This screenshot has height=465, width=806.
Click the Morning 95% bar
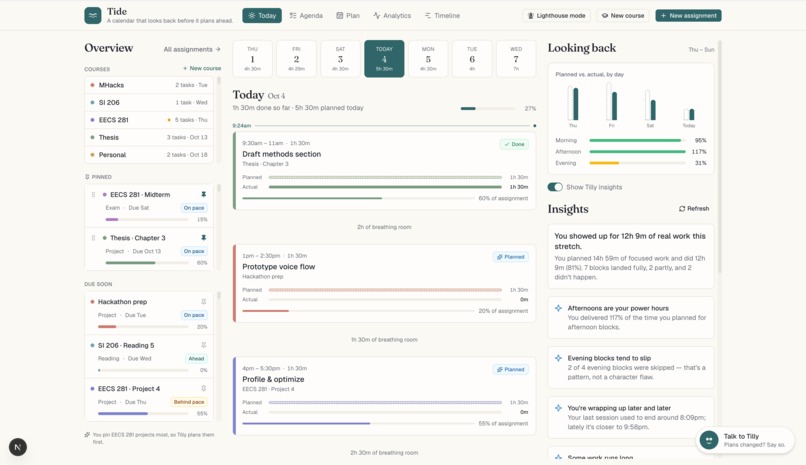pyautogui.click(x=637, y=140)
